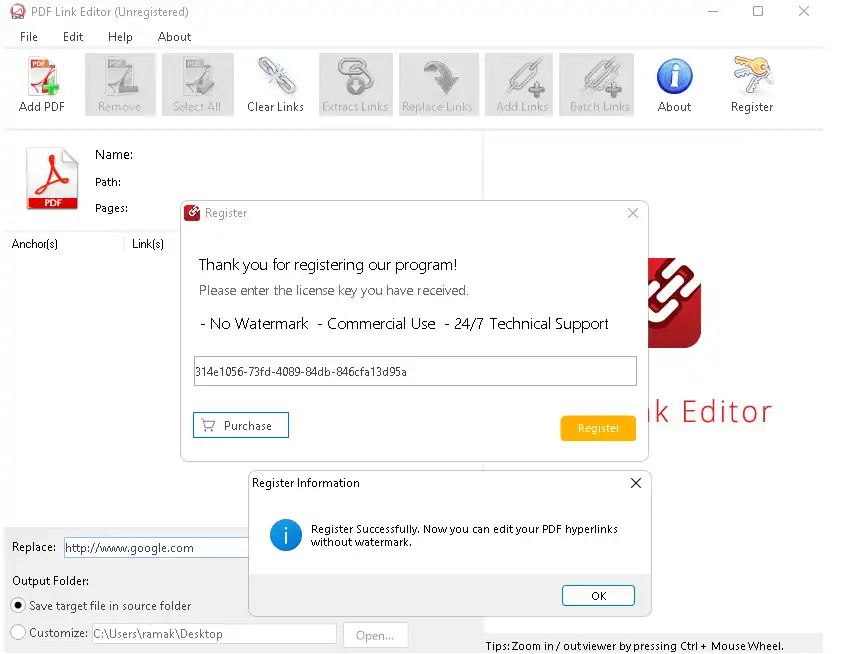Click the Purchase button with cart
Viewport: 841px width, 654px height.
[240, 426]
